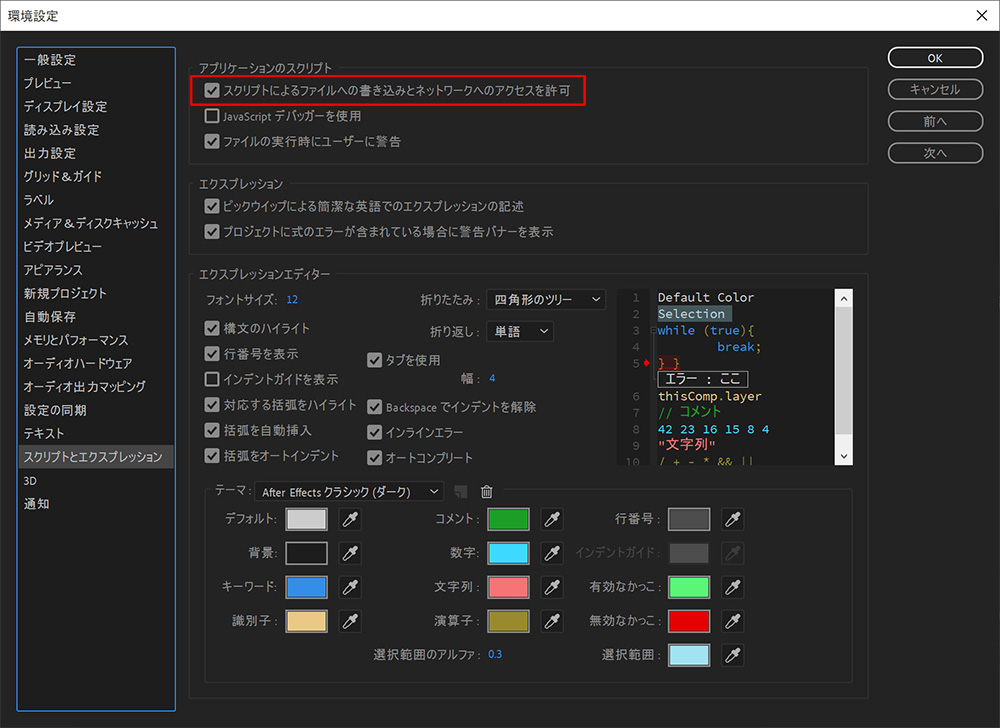Click the デフォルト gray color swatch
The image size is (1000, 728).
pyautogui.click(x=306, y=519)
